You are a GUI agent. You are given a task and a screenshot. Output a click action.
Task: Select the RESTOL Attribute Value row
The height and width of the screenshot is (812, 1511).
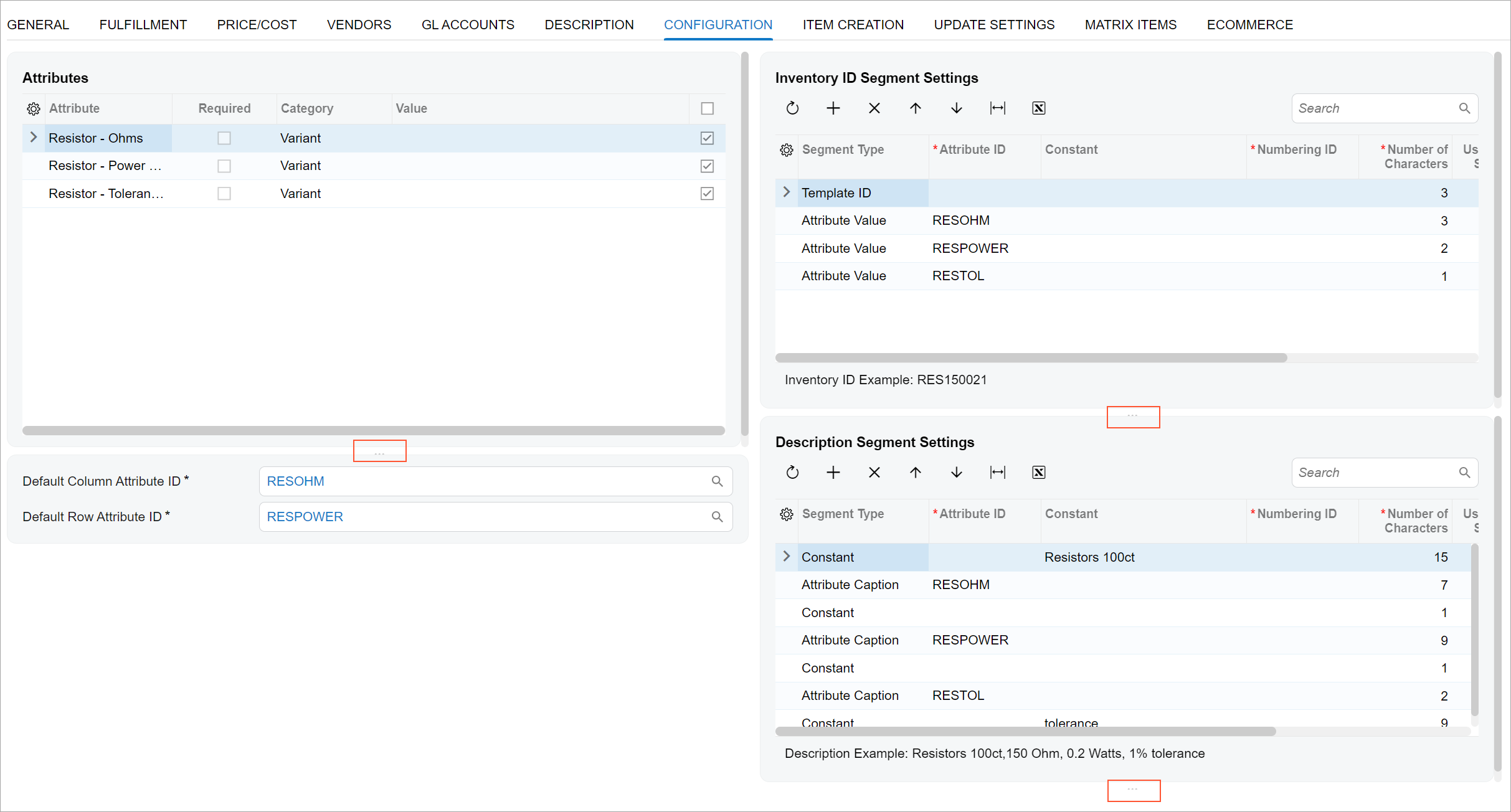(x=958, y=276)
